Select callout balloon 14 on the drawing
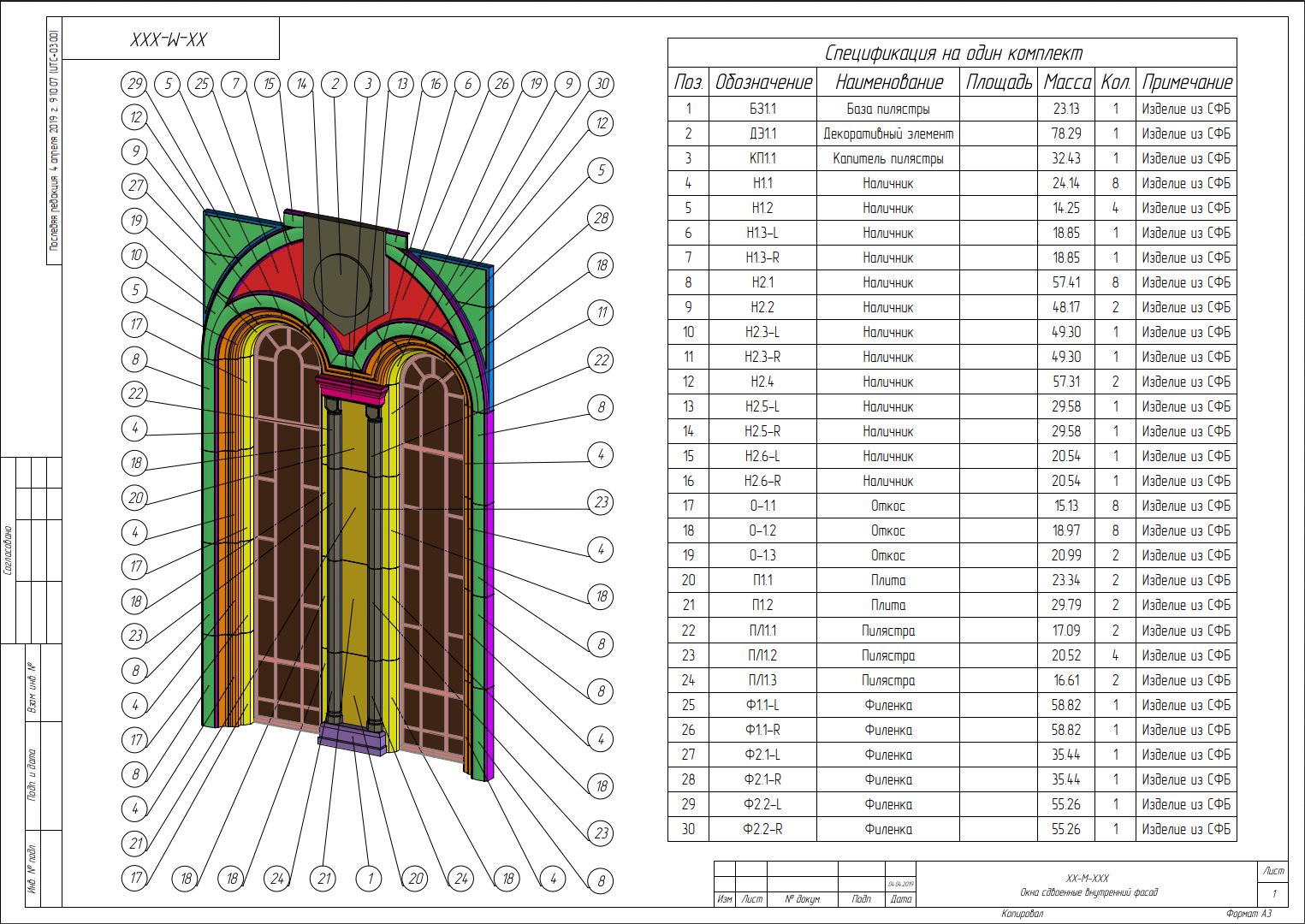This screenshot has height=924, width=1305. [301, 84]
